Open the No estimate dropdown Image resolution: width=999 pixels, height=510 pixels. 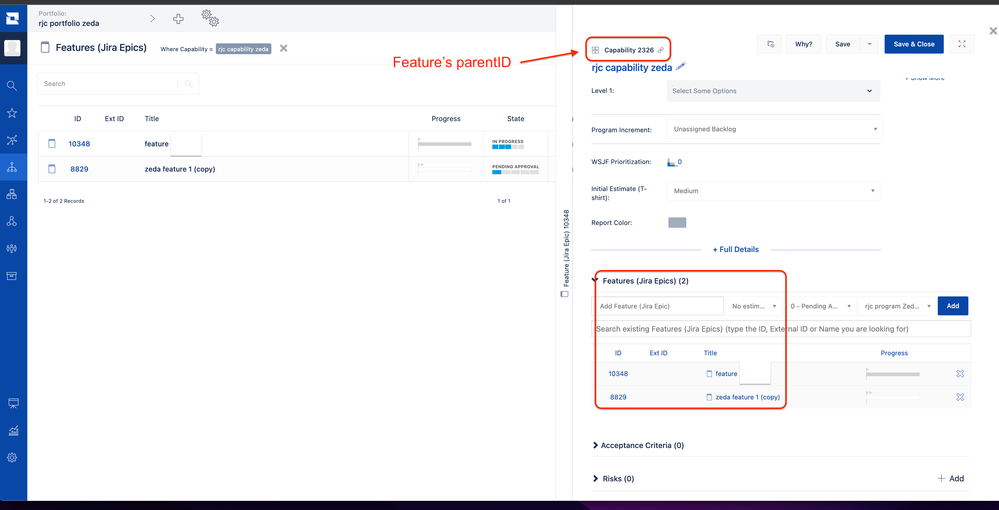click(754, 306)
